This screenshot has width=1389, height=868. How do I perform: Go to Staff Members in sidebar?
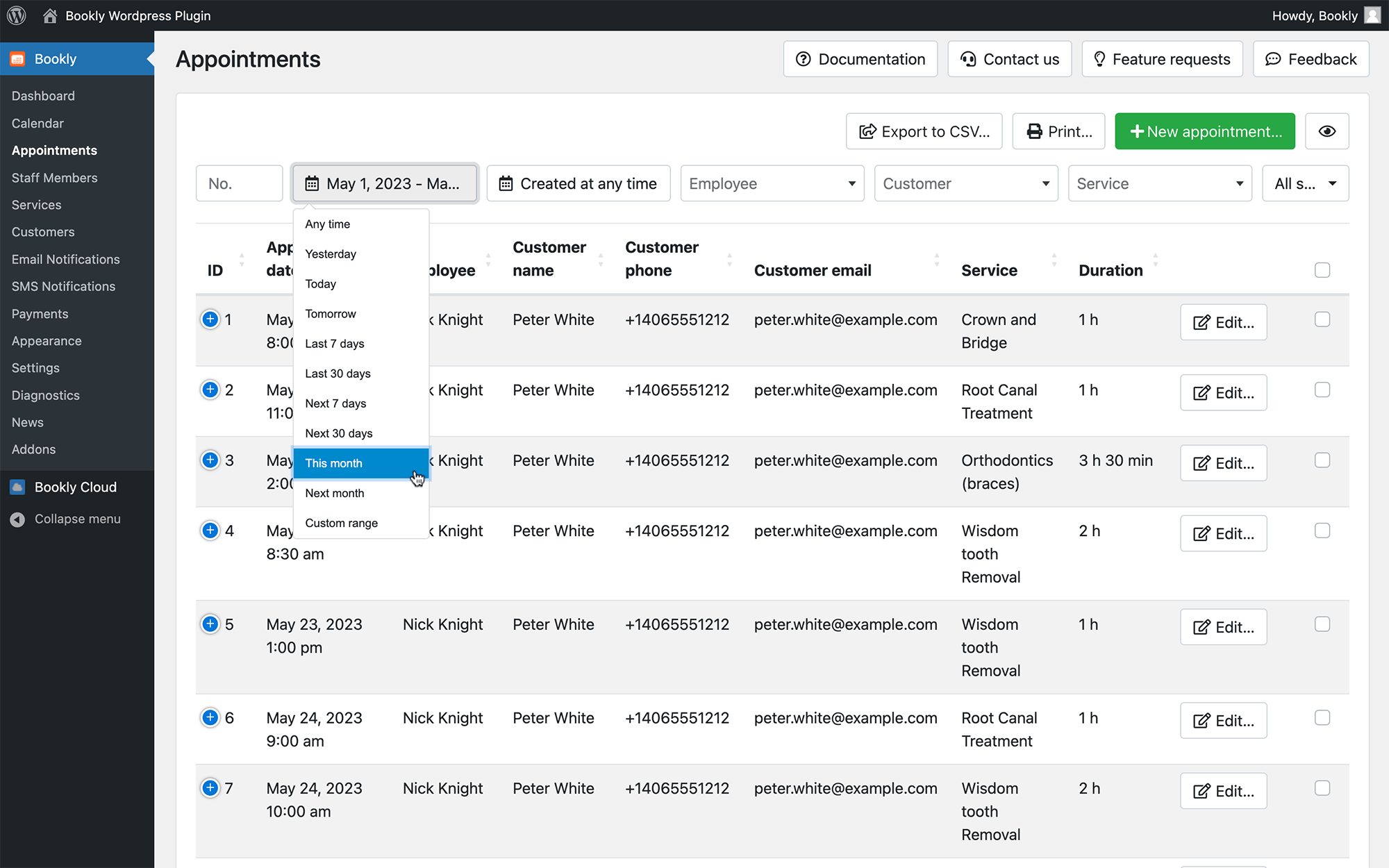point(55,178)
